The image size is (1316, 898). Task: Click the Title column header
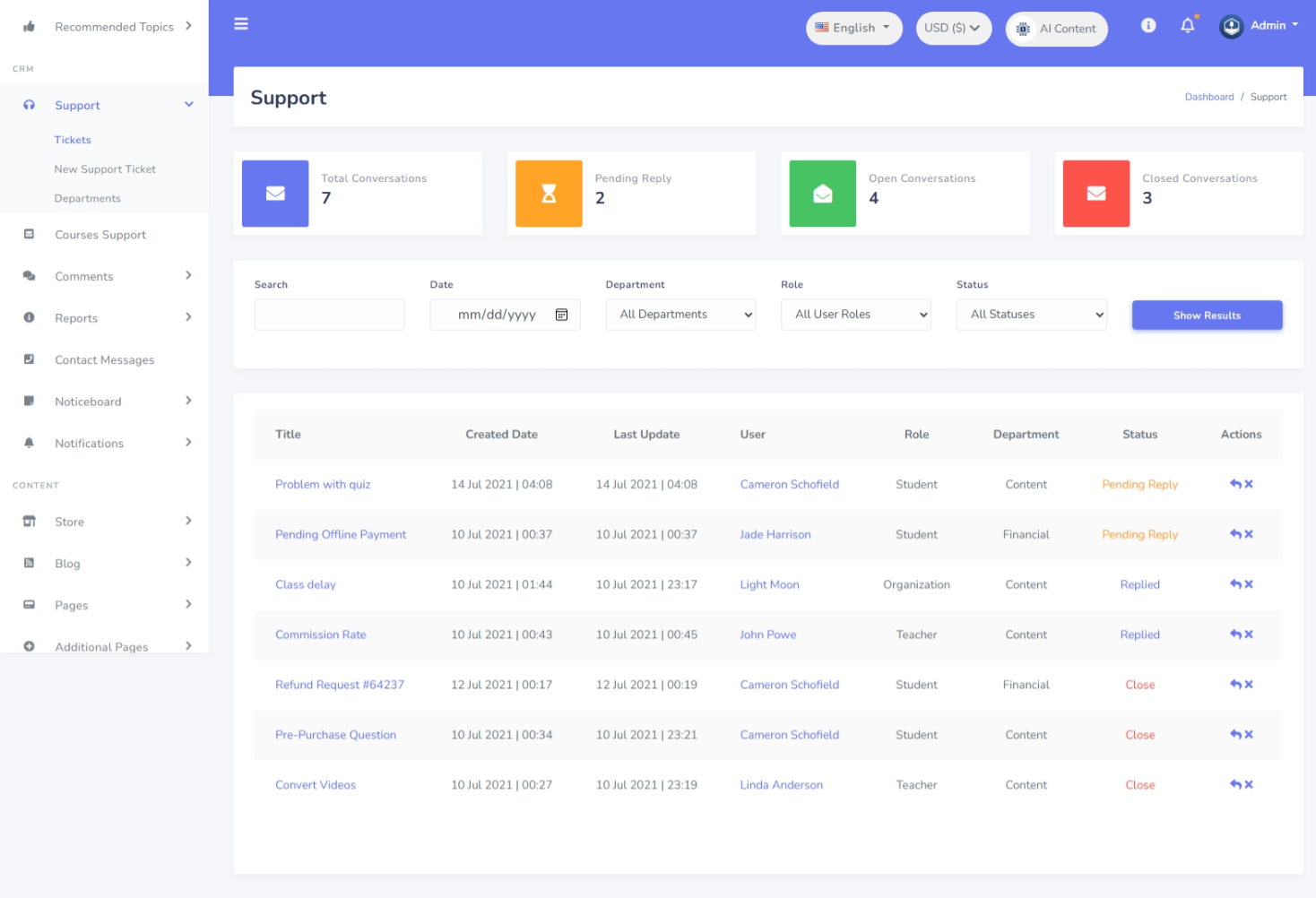tap(288, 435)
